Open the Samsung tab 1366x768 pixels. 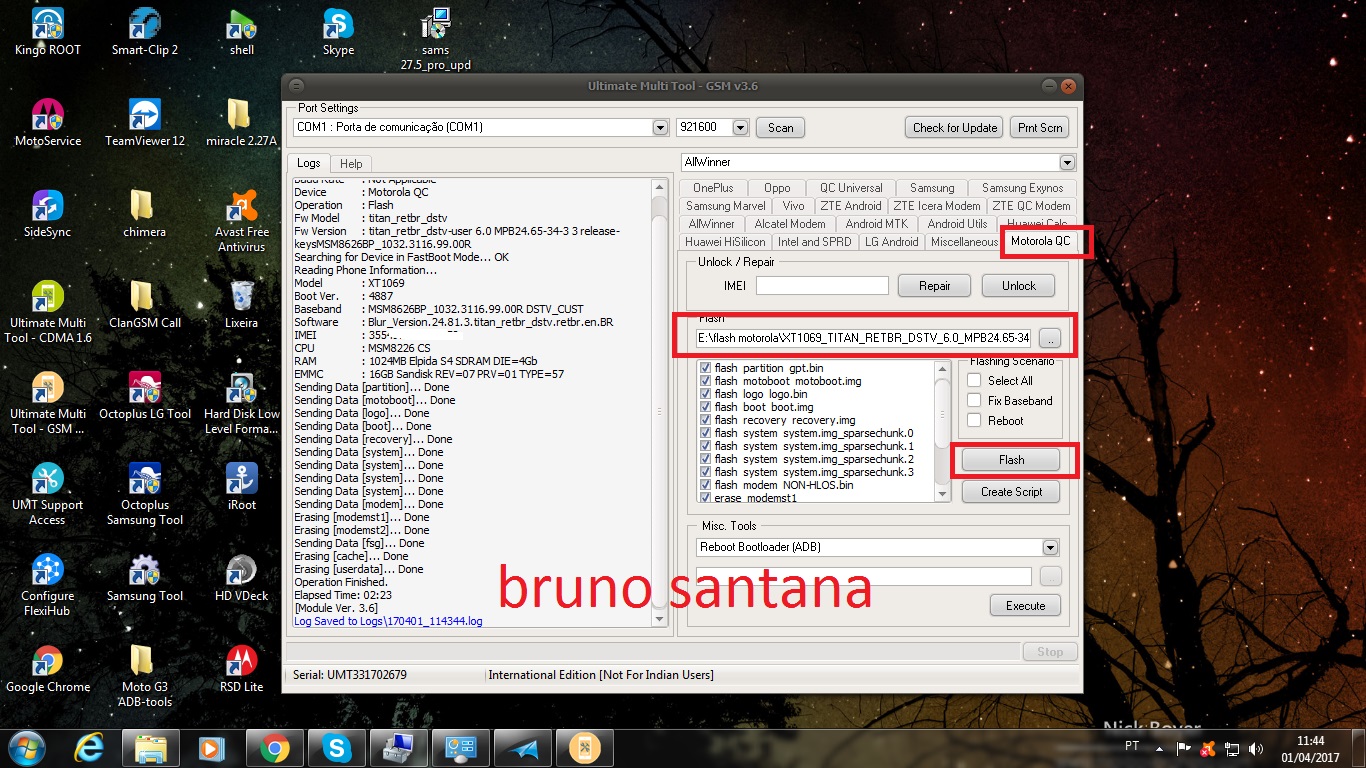tap(932, 188)
